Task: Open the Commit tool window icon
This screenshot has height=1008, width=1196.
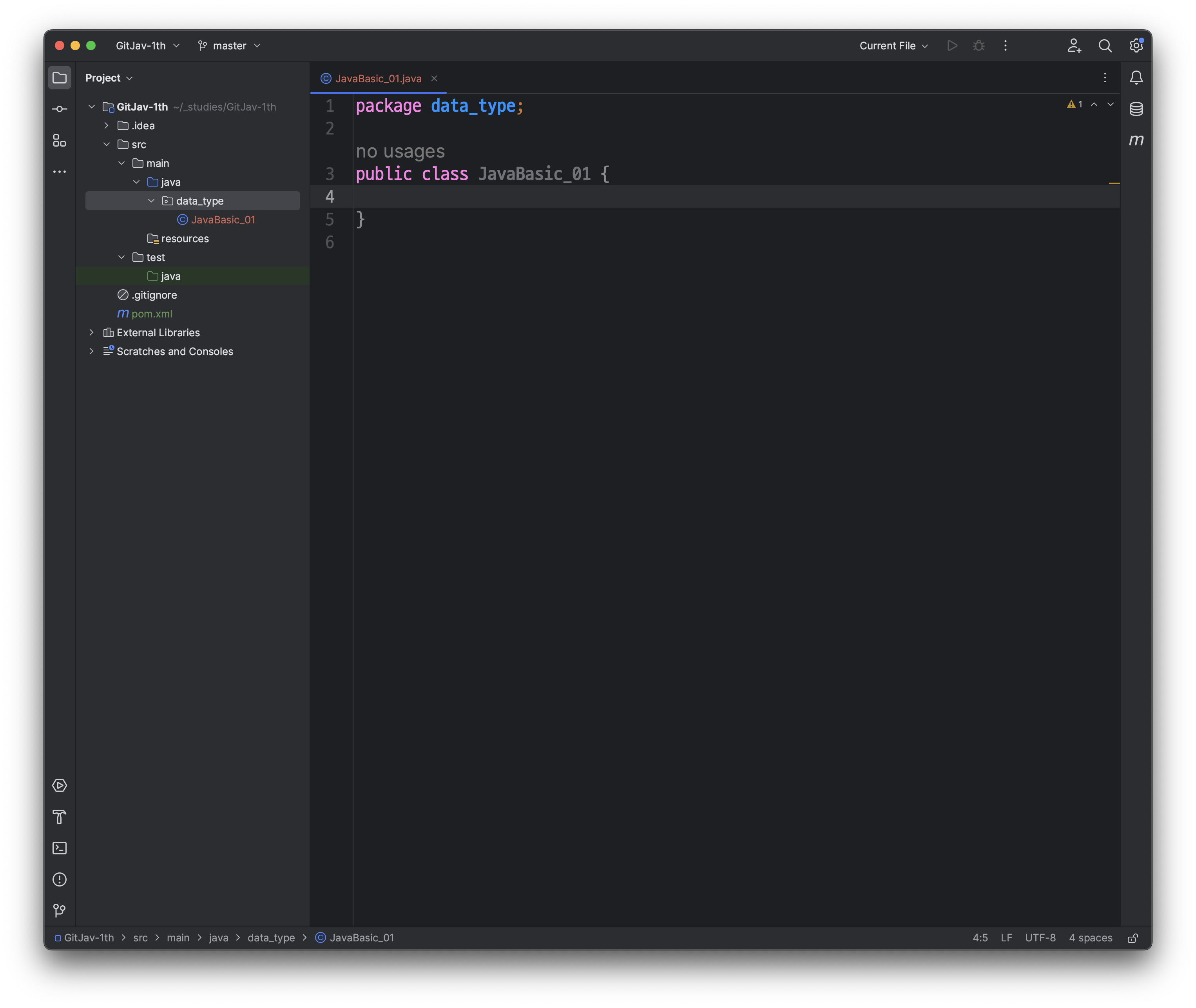Action: click(x=60, y=109)
